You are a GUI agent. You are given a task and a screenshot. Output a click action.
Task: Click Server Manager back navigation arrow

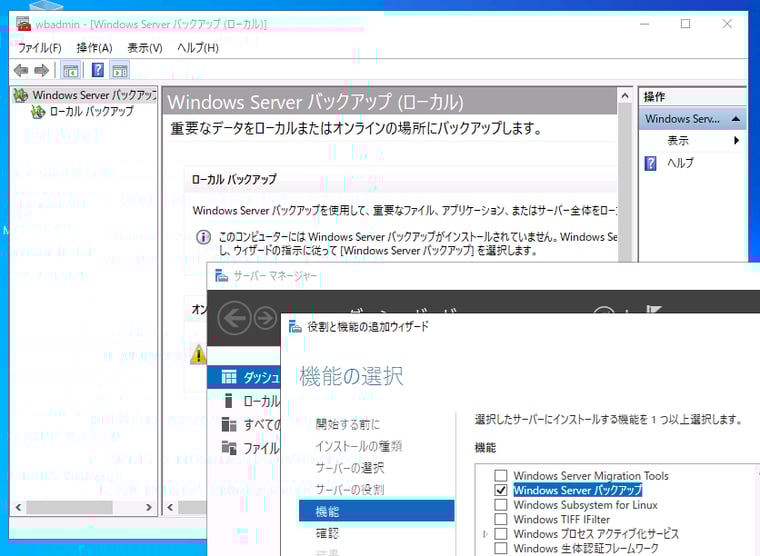tap(235, 318)
